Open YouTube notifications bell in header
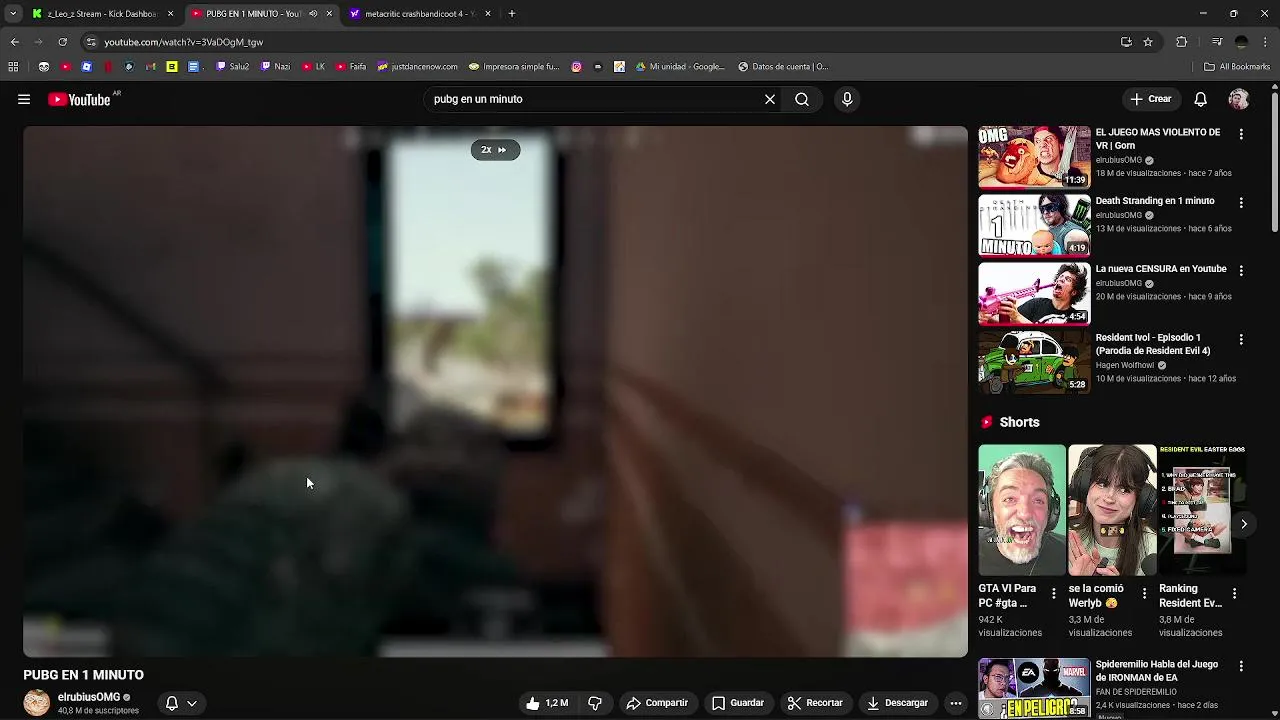The width and height of the screenshot is (1280, 720). pyautogui.click(x=1201, y=99)
